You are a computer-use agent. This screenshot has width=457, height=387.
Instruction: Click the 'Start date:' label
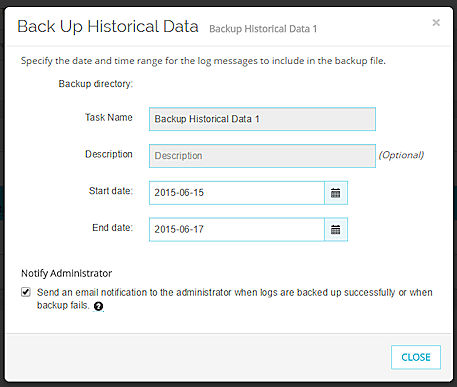click(x=111, y=191)
